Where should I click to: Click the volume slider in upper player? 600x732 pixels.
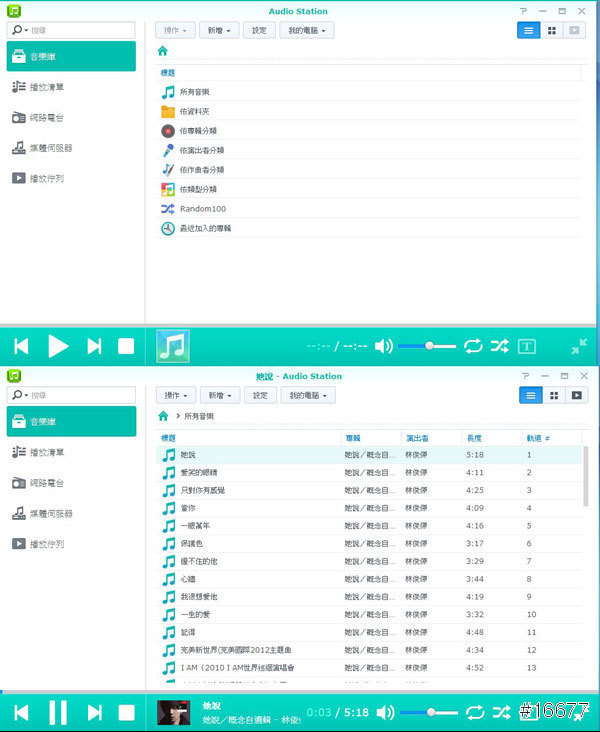[428, 346]
